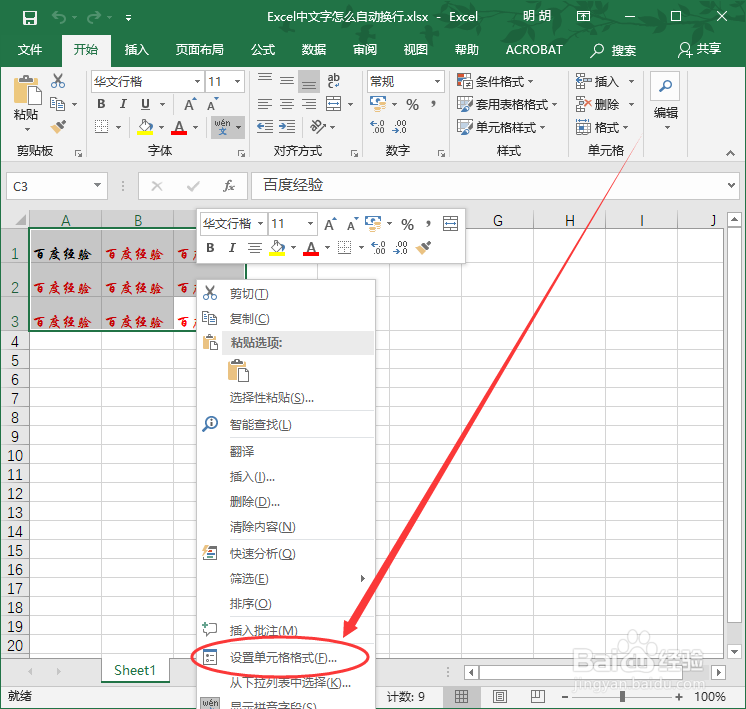This screenshot has height=709, width=746.
Task: Click the Insert Function fx icon
Action: (229, 186)
